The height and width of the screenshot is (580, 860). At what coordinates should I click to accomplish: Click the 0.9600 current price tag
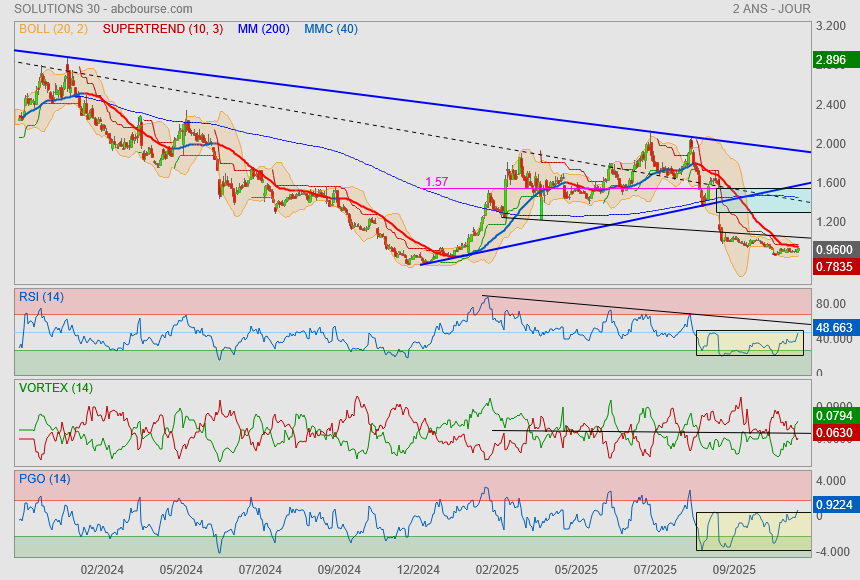833,249
